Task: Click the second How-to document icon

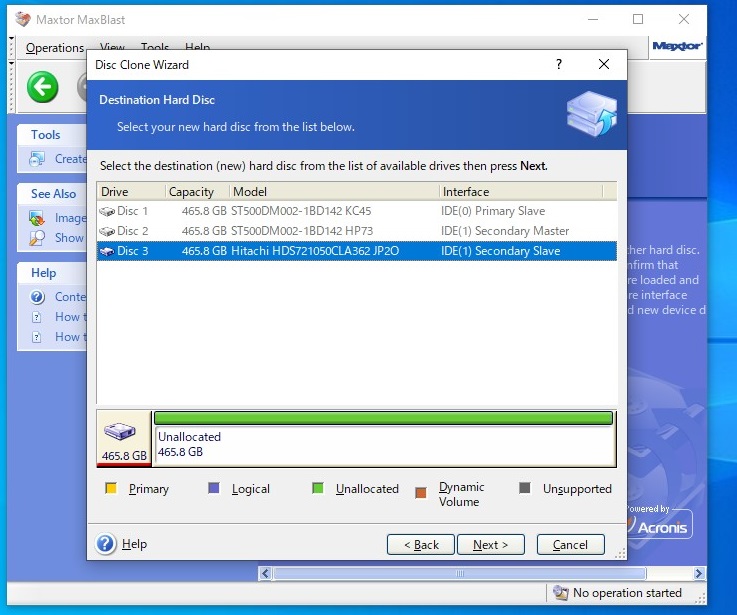Action: (37, 337)
